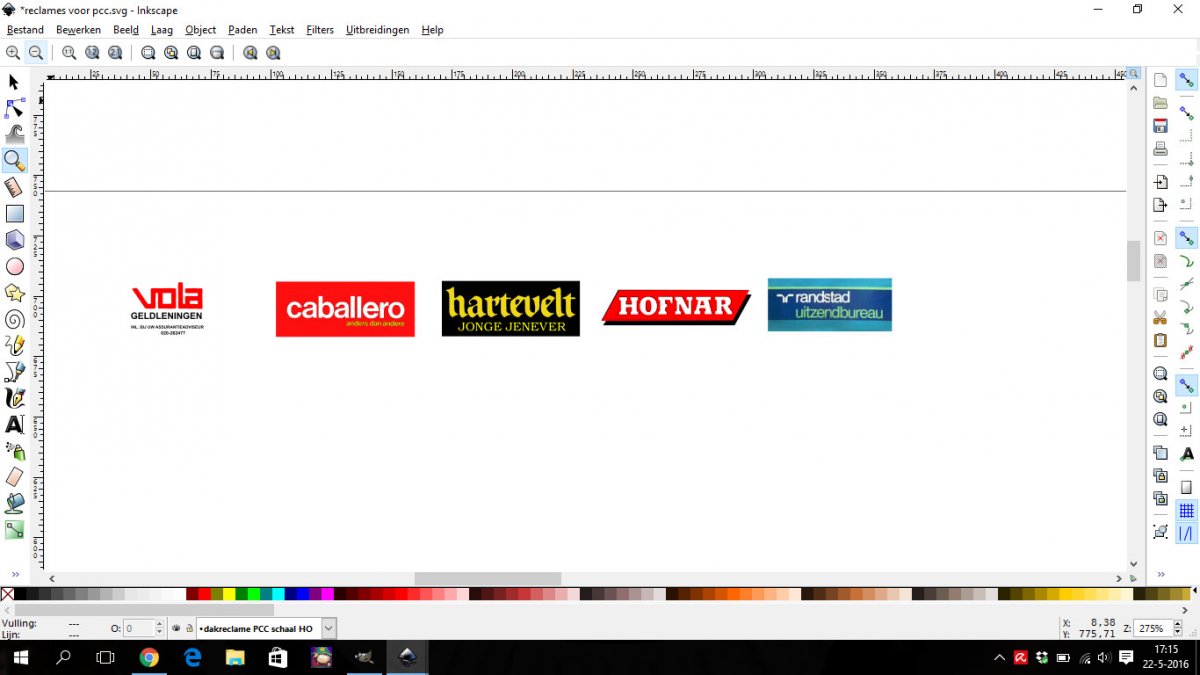Click the Zoom Out toolbar icon
Viewport: 1200px width, 675px height.
click(x=36, y=53)
